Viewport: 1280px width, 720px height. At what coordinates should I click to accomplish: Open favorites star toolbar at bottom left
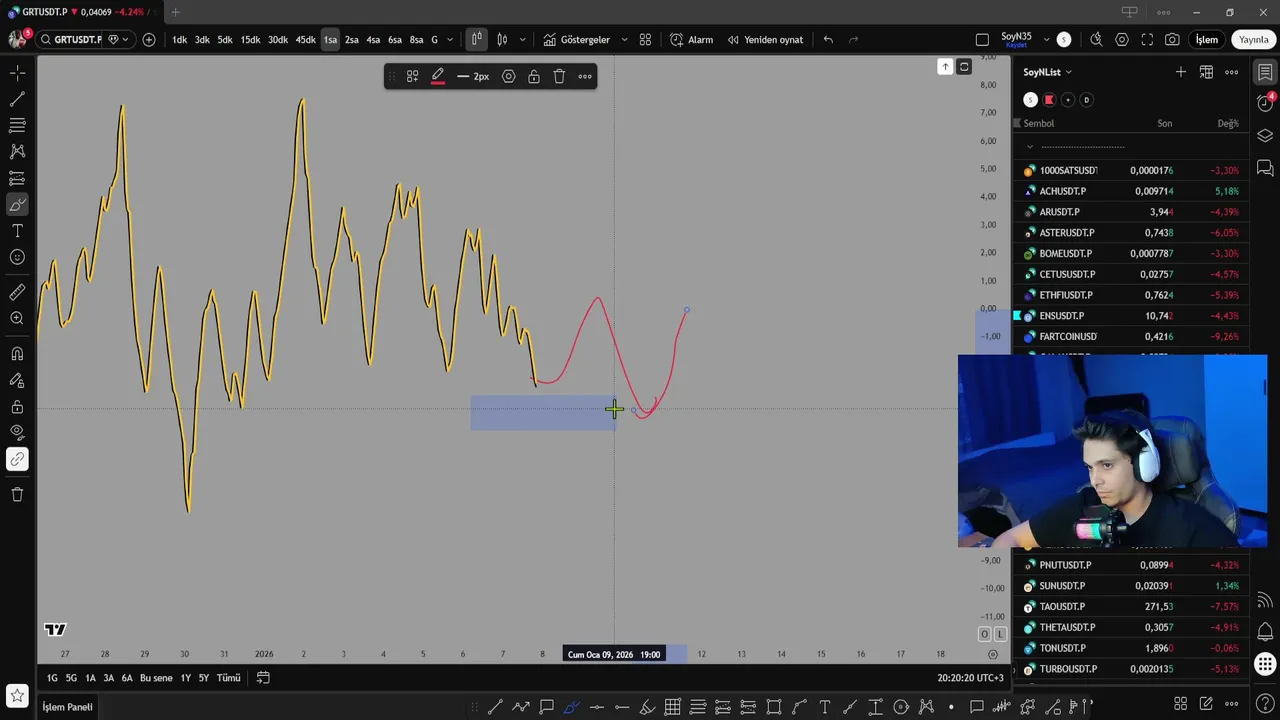[x=17, y=695]
